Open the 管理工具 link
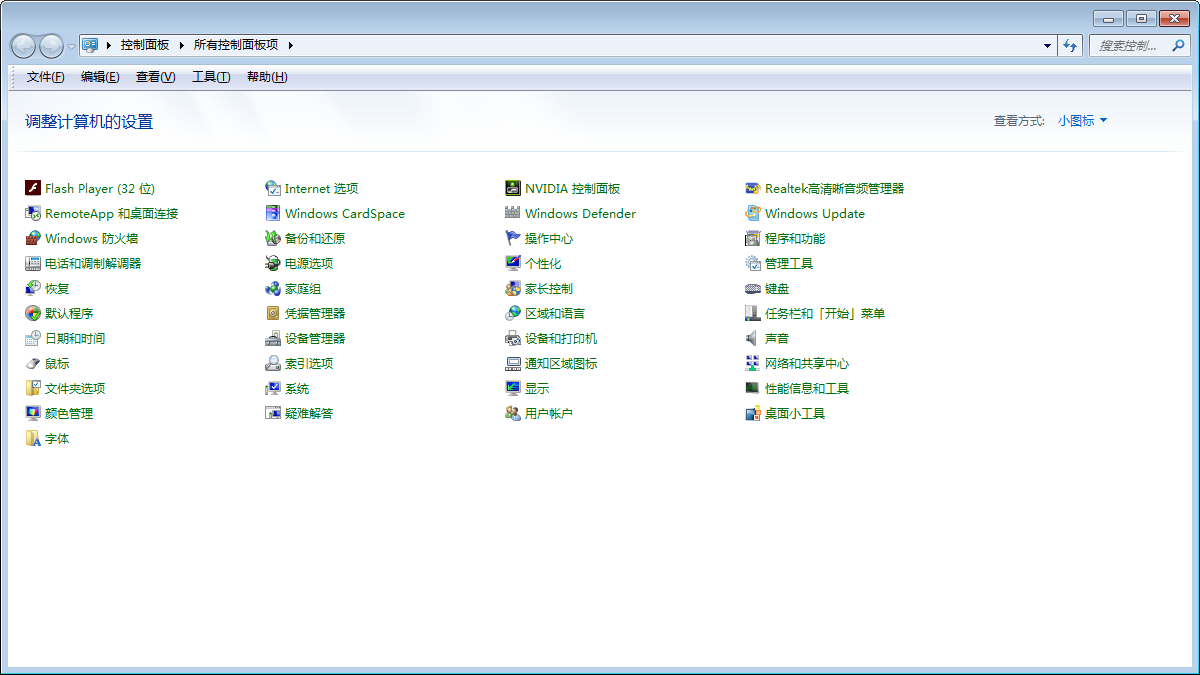Image resolution: width=1200 pixels, height=675 pixels. point(789,263)
